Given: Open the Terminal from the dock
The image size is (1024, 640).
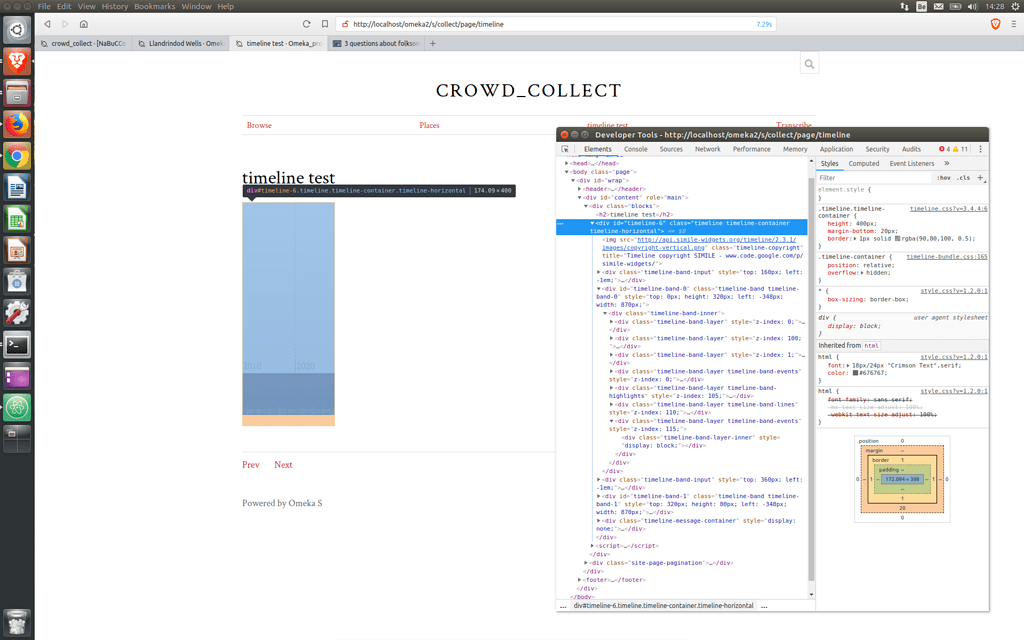Looking at the screenshot, I should click(x=16, y=344).
